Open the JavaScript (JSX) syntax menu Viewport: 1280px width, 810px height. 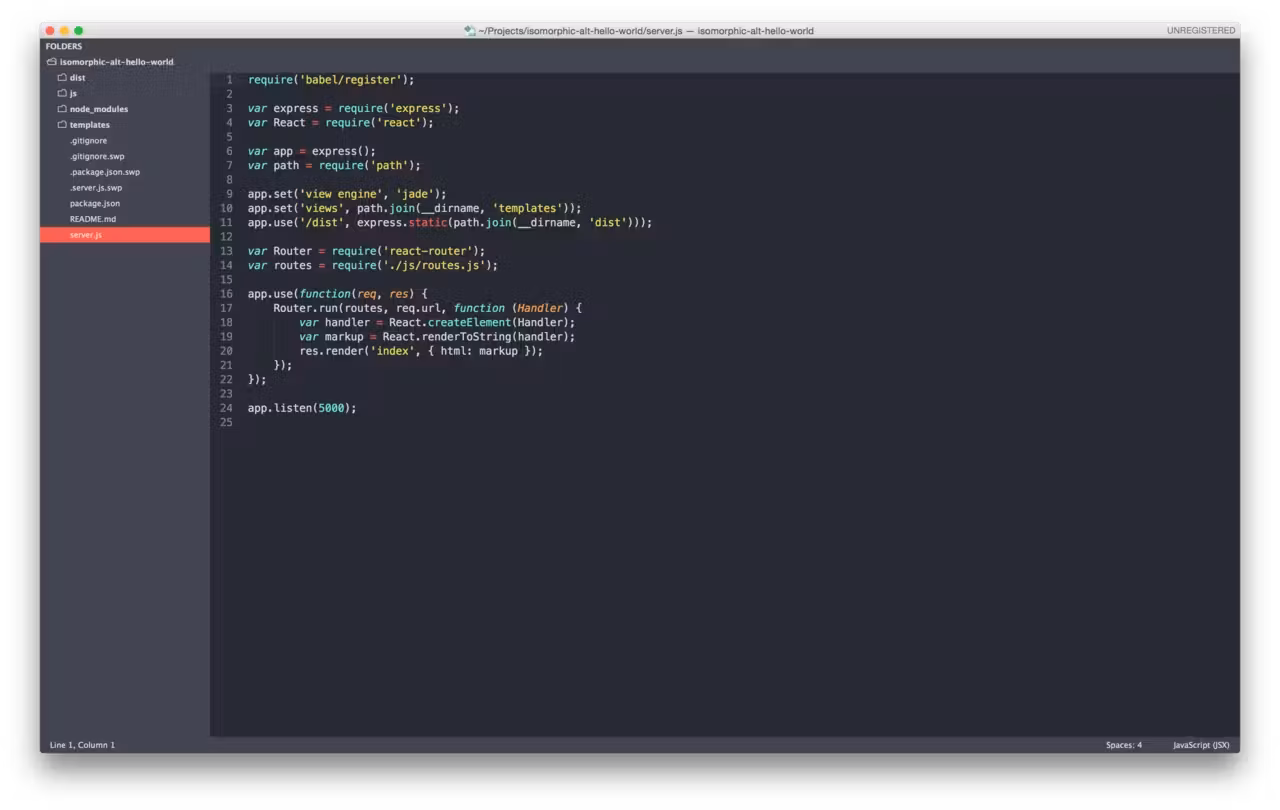pos(1201,745)
